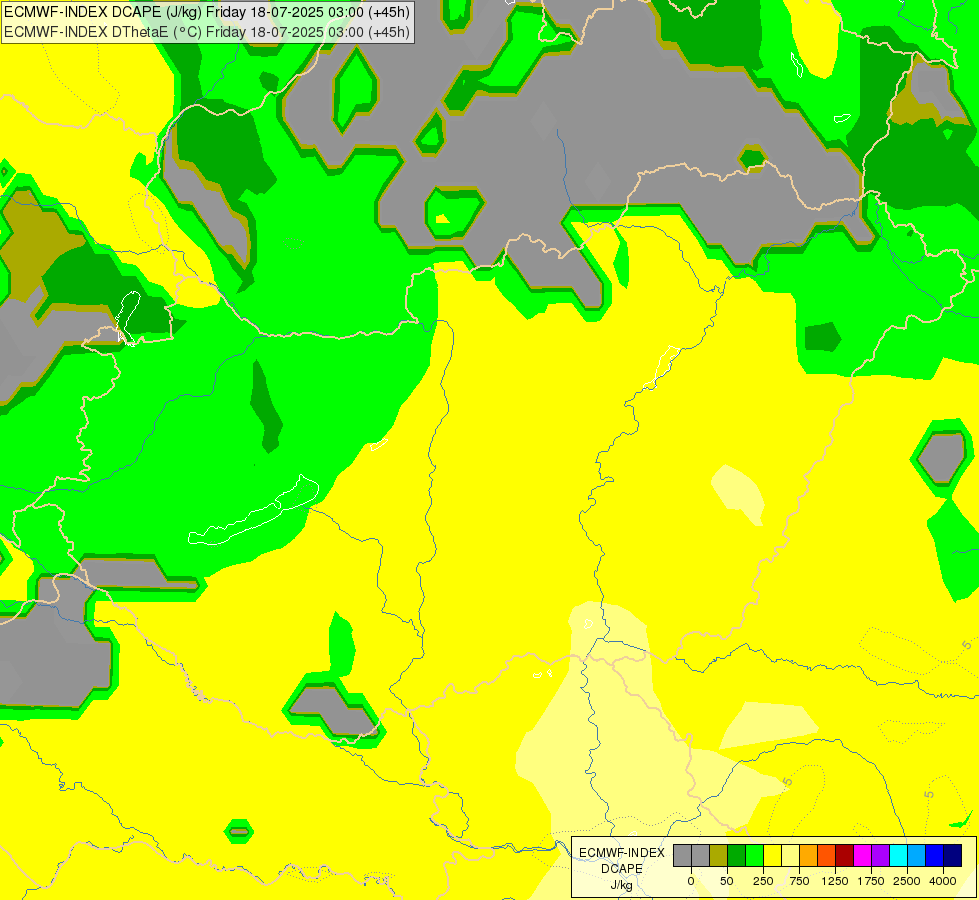The height and width of the screenshot is (900, 979).
Task: Select the dark green legend swatch after 50
Action: (x=736, y=855)
